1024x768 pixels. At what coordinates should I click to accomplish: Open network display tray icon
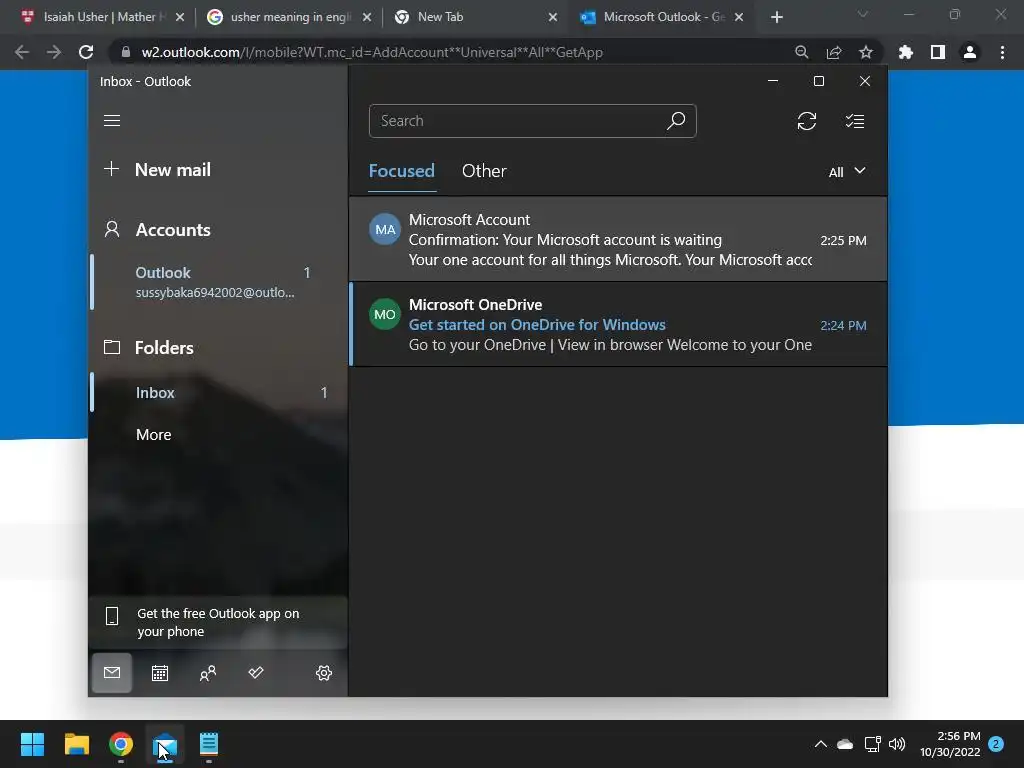872,744
